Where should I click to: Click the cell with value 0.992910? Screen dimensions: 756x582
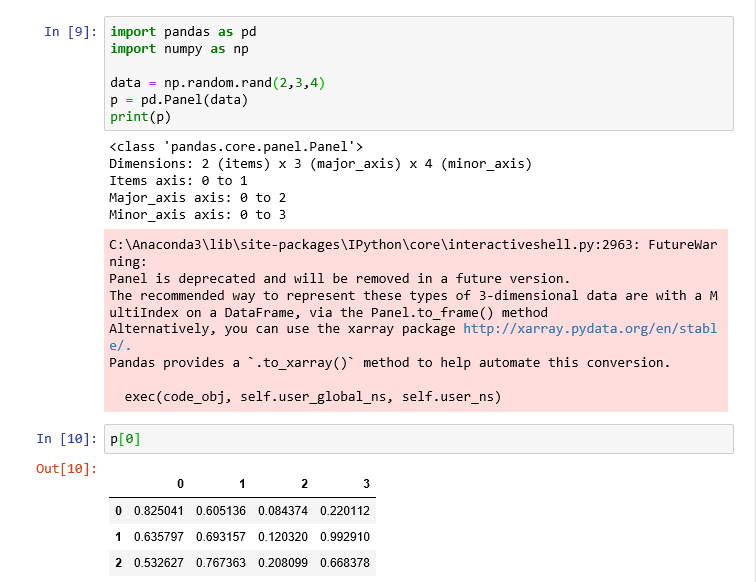pyautogui.click(x=345, y=537)
